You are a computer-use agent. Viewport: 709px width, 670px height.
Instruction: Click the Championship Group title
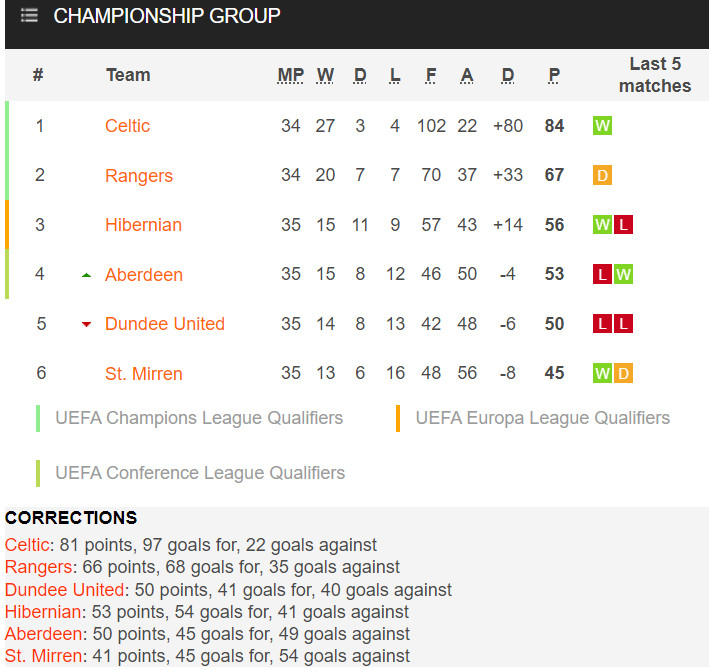pyautogui.click(x=167, y=16)
